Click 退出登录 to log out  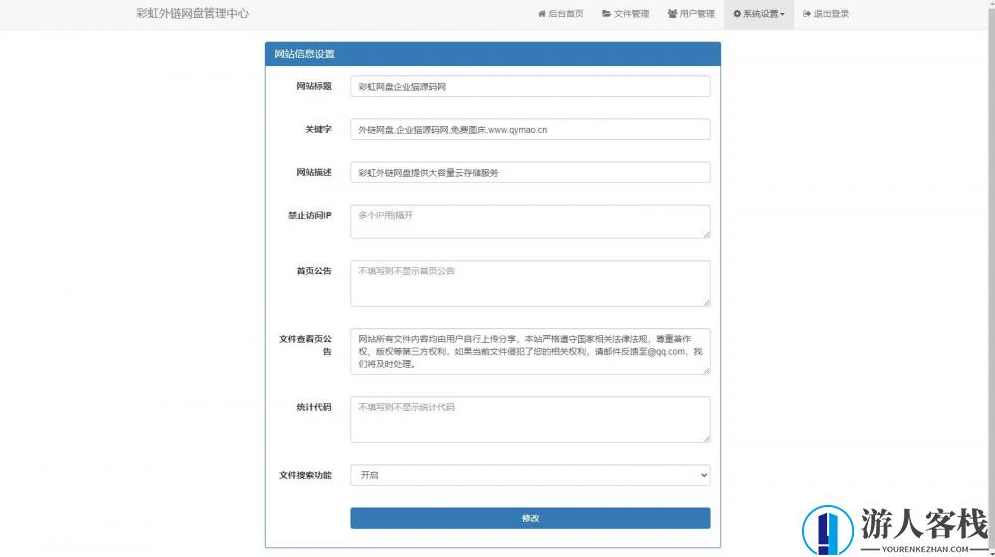826,14
